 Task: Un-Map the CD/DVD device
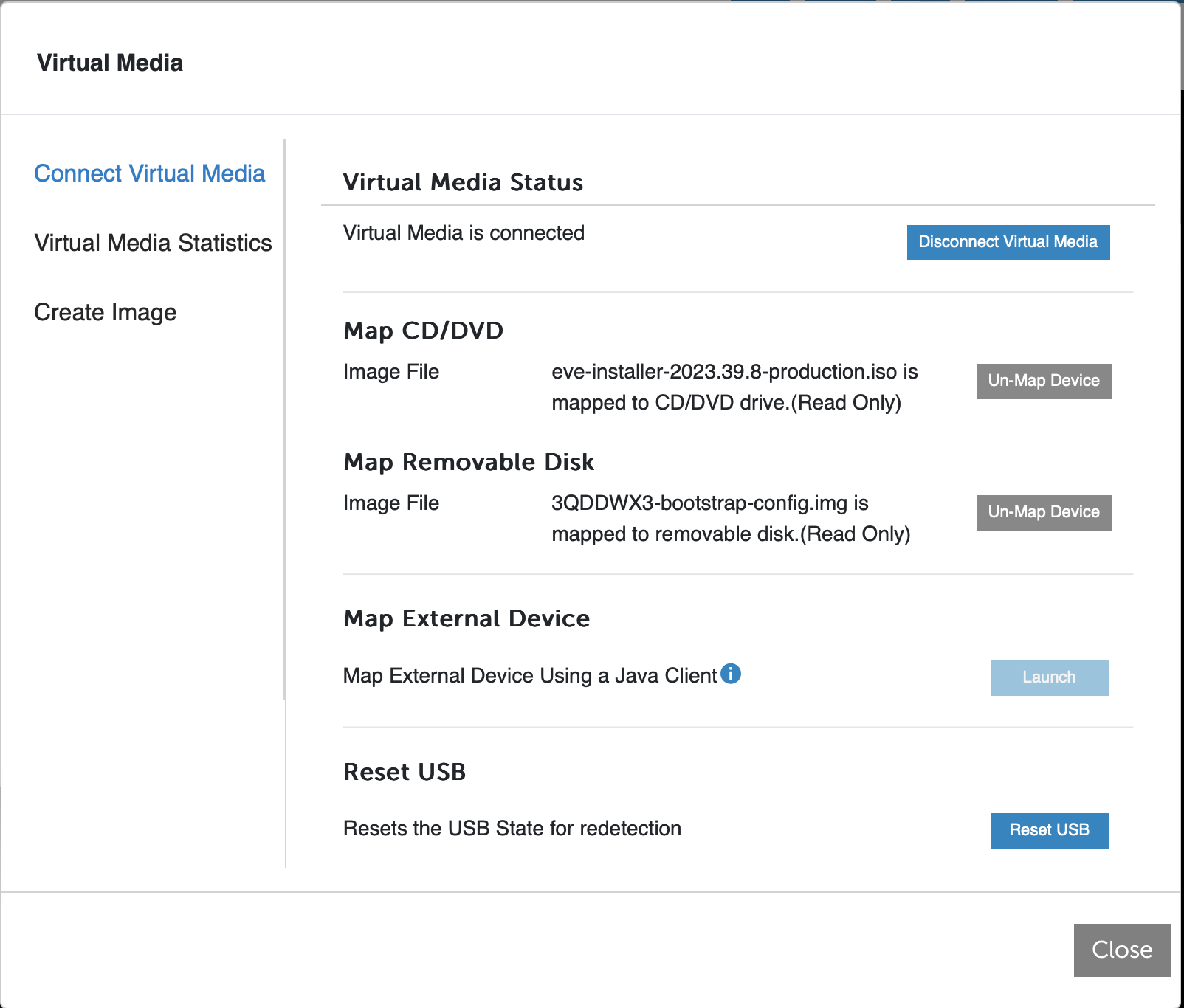[1043, 381]
